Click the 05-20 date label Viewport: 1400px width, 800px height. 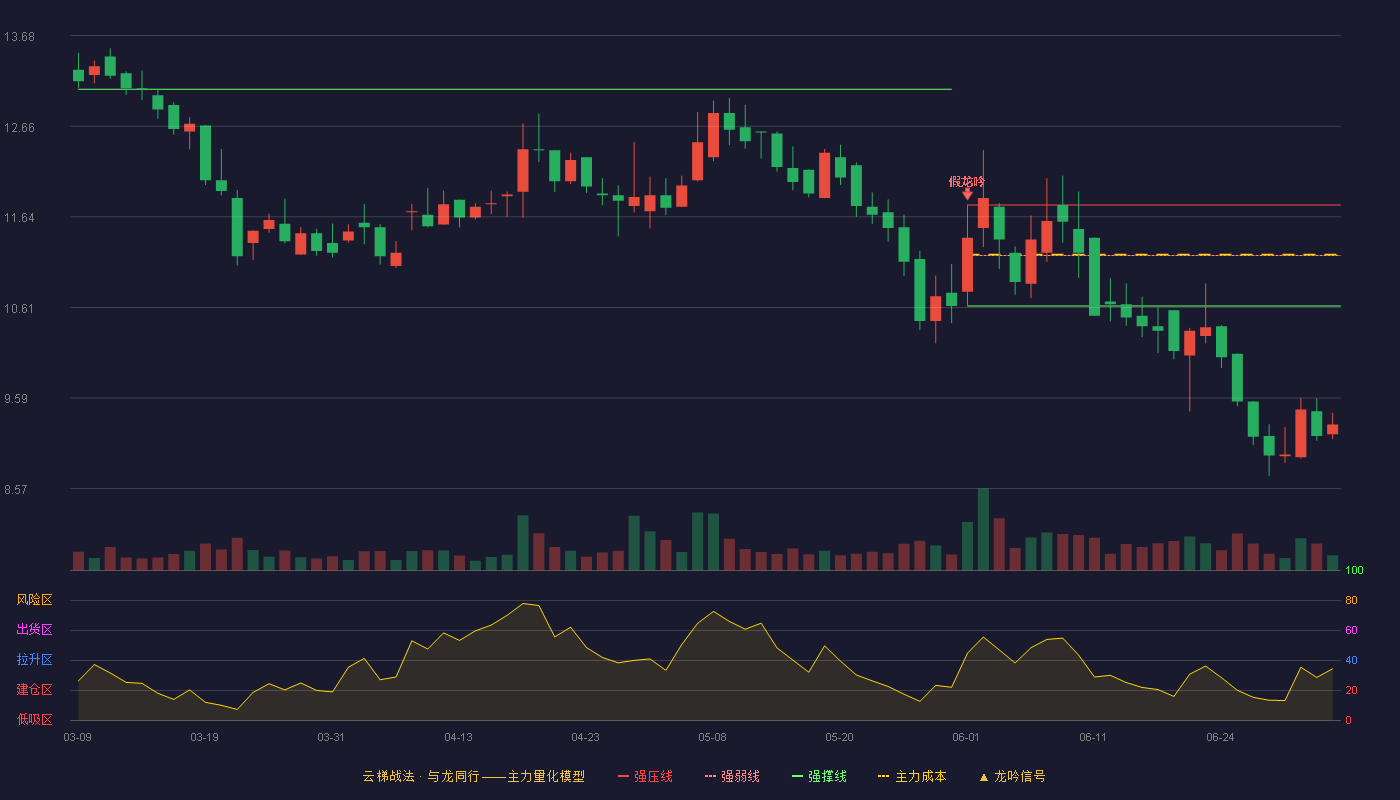pos(839,737)
